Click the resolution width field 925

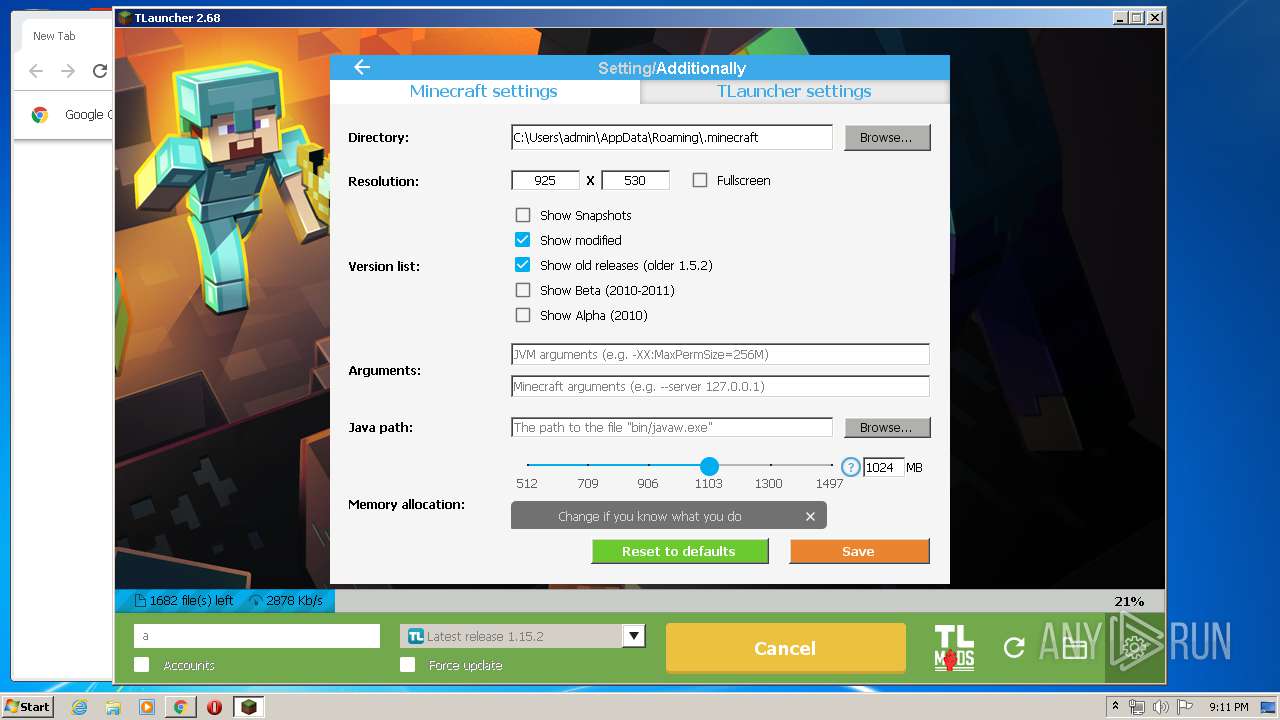[545, 180]
